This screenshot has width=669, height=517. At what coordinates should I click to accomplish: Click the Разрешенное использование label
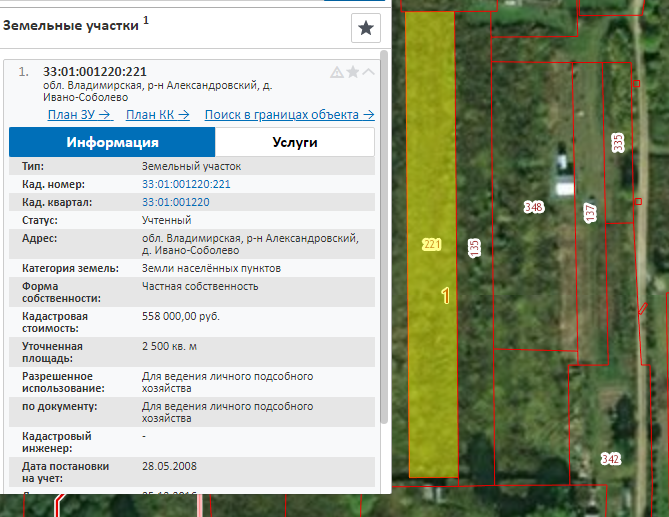tap(64, 382)
